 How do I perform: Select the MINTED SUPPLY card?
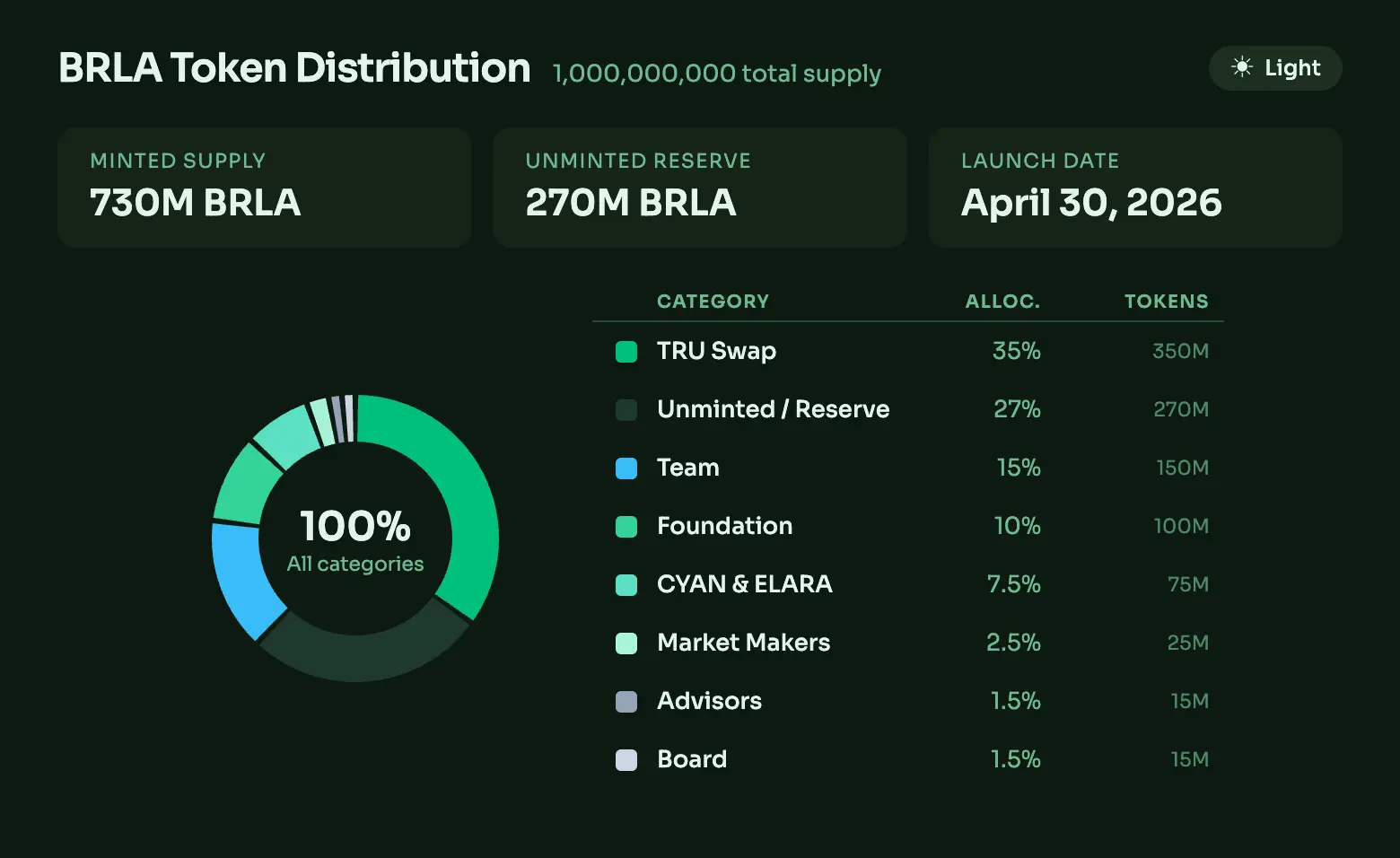click(264, 187)
